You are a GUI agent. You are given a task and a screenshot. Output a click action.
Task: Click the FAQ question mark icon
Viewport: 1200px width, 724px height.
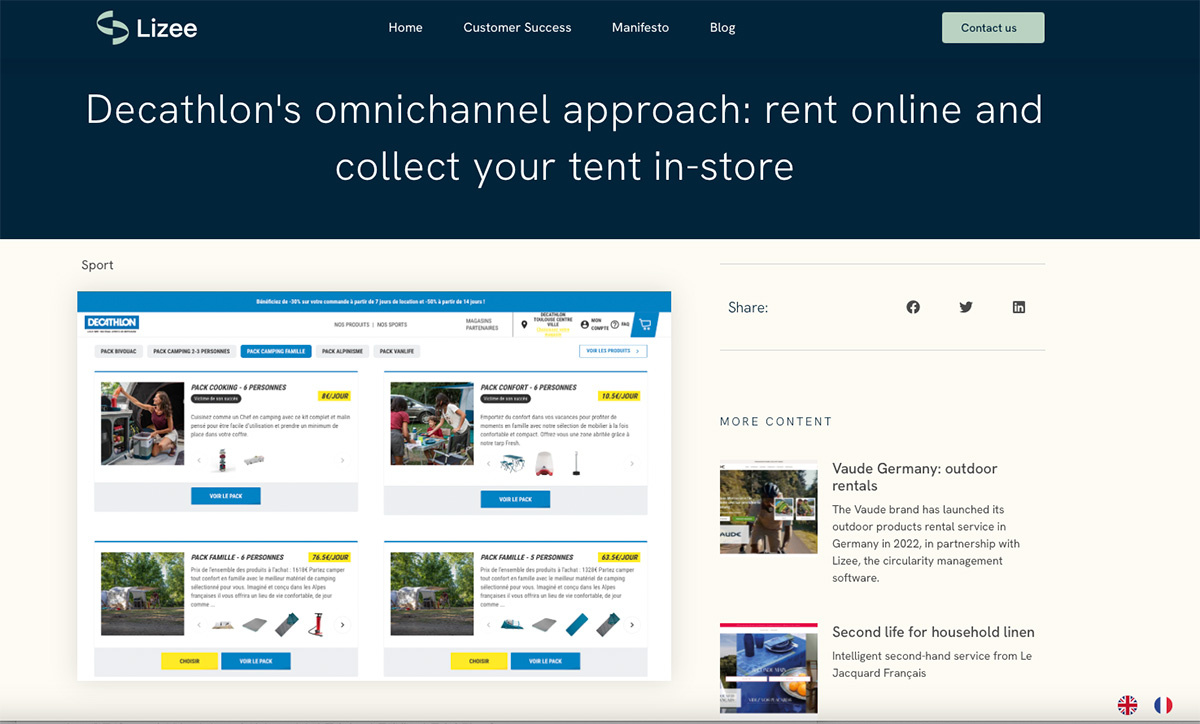(x=615, y=324)
